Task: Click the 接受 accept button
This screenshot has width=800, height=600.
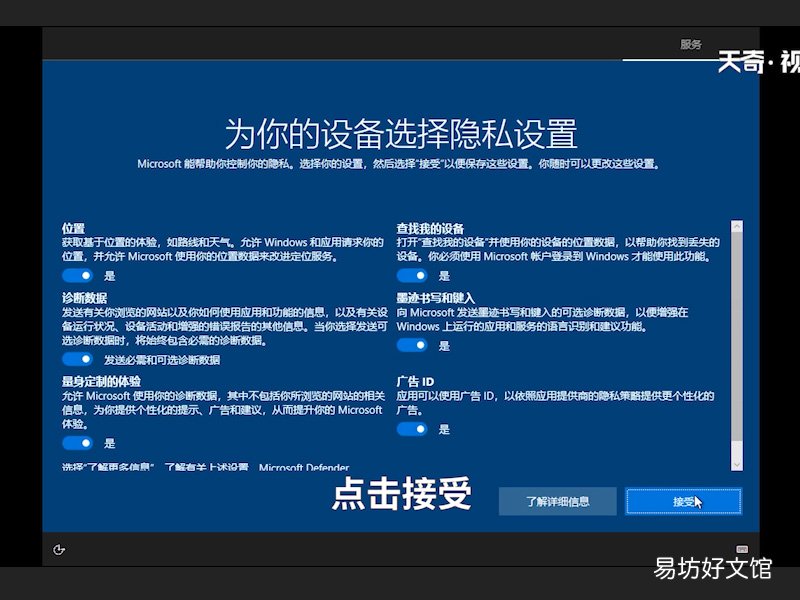Action: 684,501
